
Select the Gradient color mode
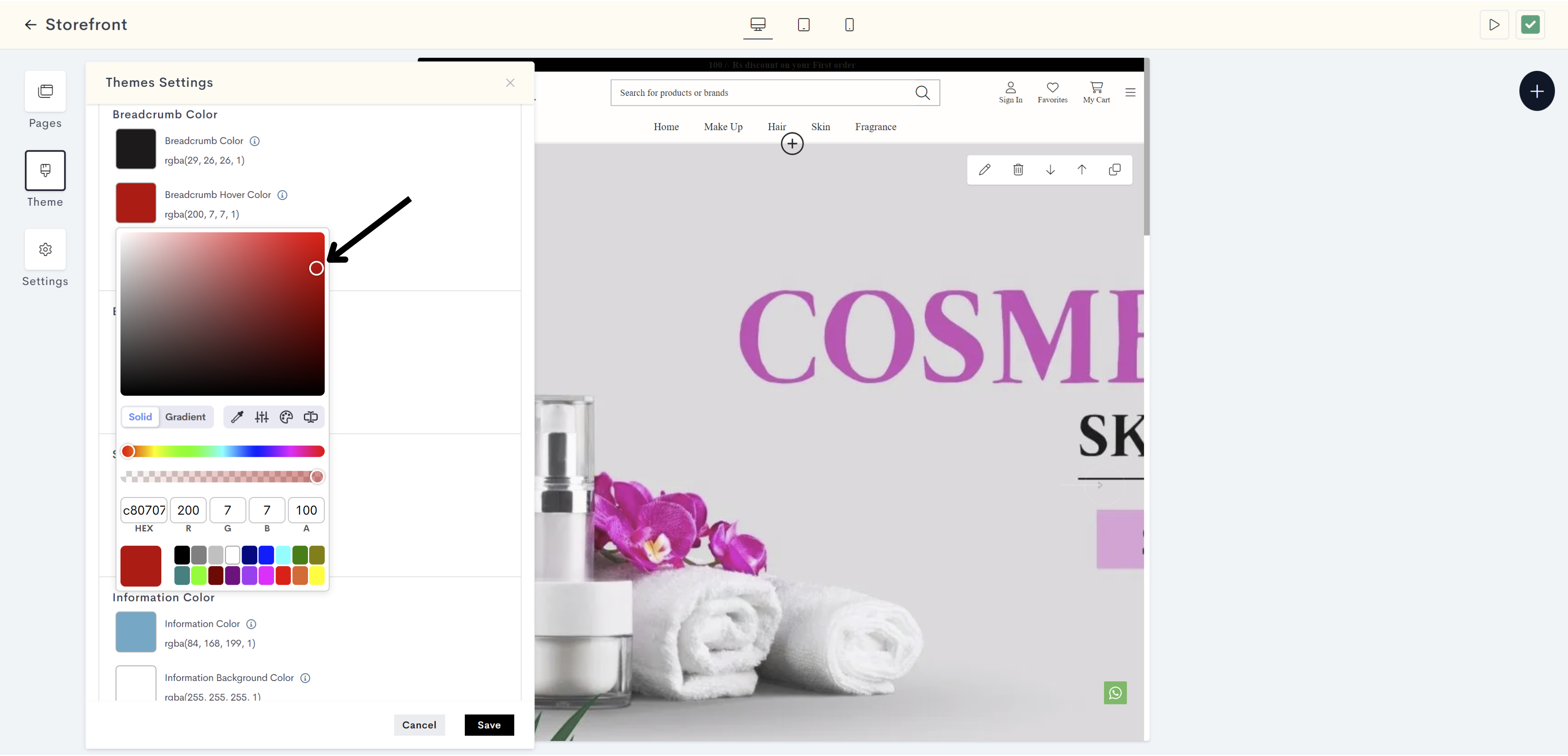pyautogui.click(x=185, y=417)
